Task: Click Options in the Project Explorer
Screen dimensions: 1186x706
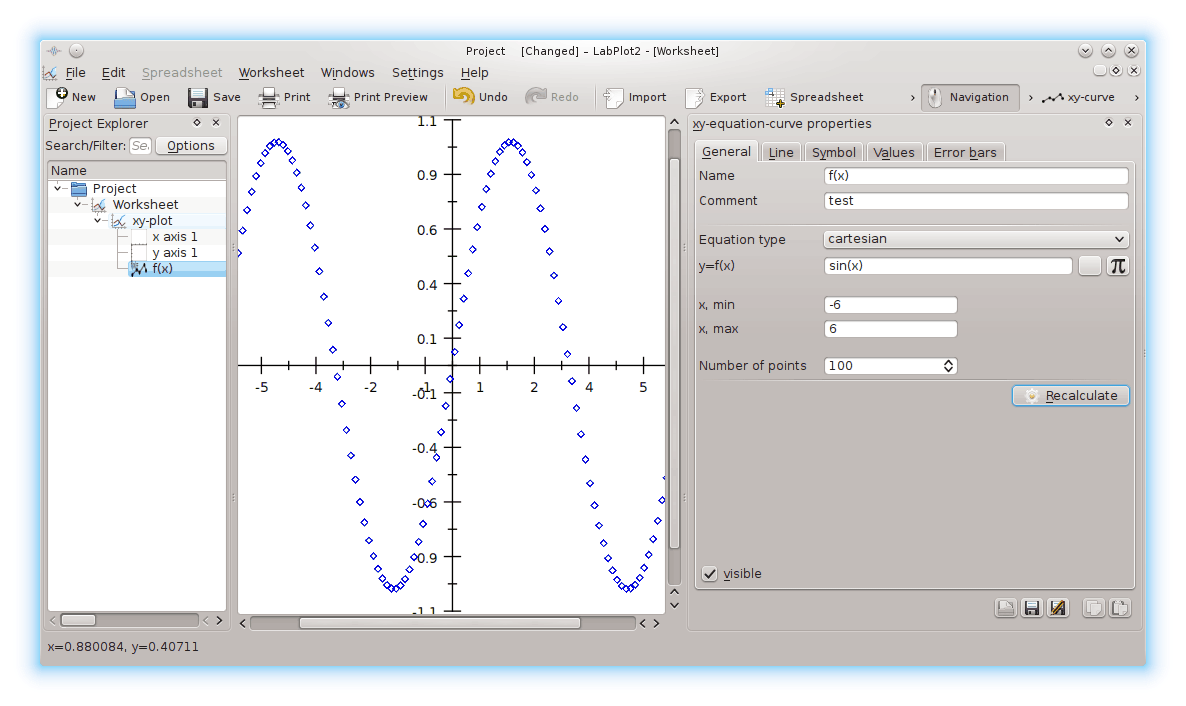Action: [x=190, y=145]
